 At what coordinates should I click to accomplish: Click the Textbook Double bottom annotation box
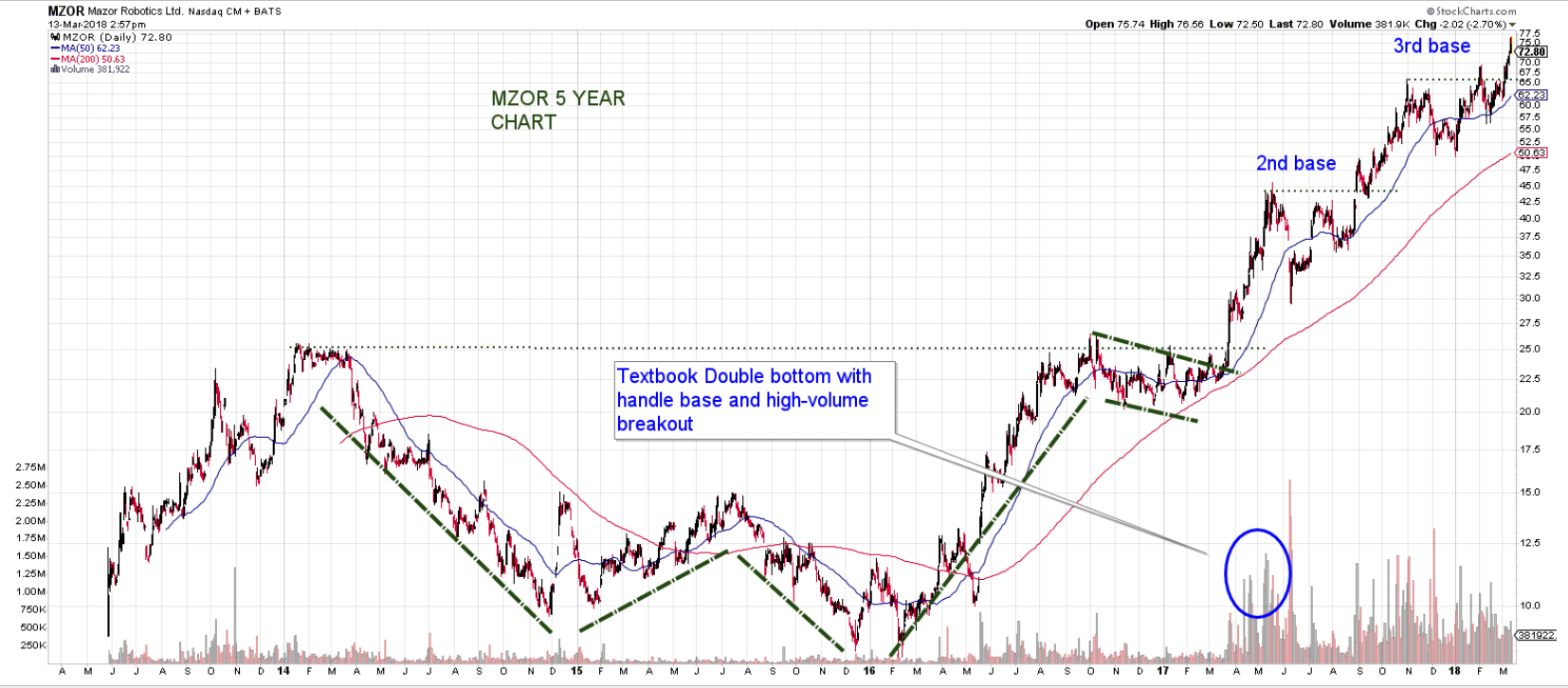point(755,400)
